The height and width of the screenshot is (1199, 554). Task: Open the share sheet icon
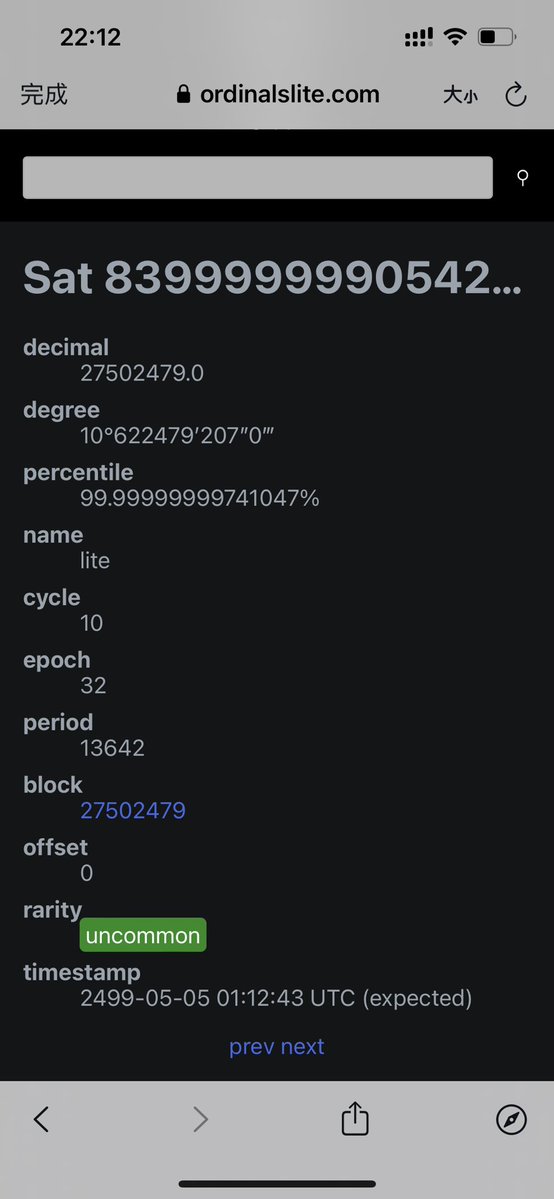click(355, 1119)
